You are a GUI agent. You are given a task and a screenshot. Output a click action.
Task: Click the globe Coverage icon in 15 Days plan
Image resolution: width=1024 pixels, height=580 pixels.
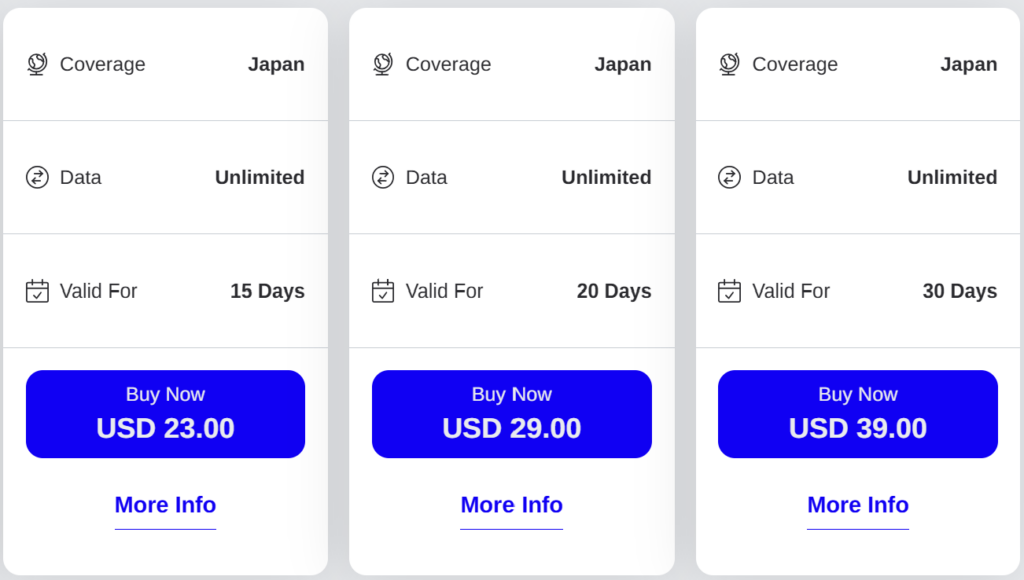37,64
